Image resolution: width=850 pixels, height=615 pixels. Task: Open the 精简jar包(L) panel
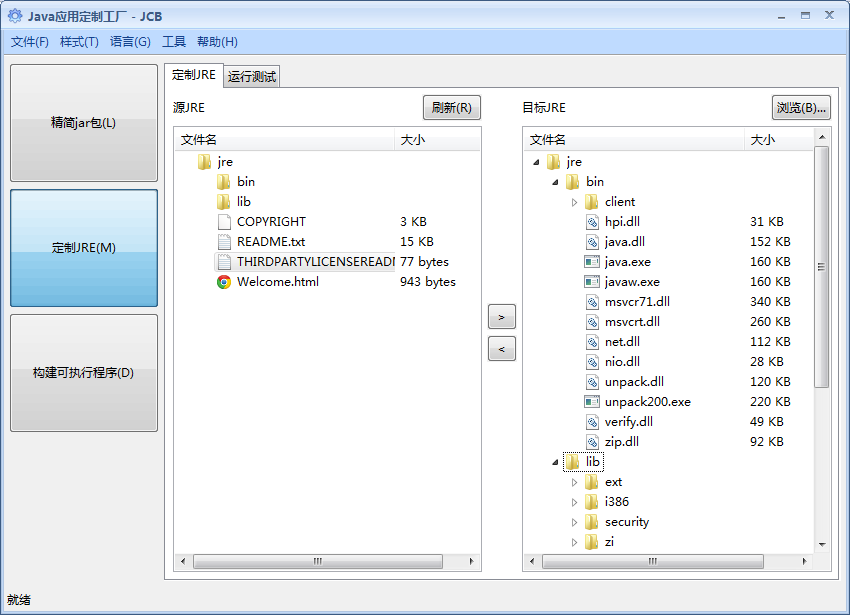[x=84, y=123]
